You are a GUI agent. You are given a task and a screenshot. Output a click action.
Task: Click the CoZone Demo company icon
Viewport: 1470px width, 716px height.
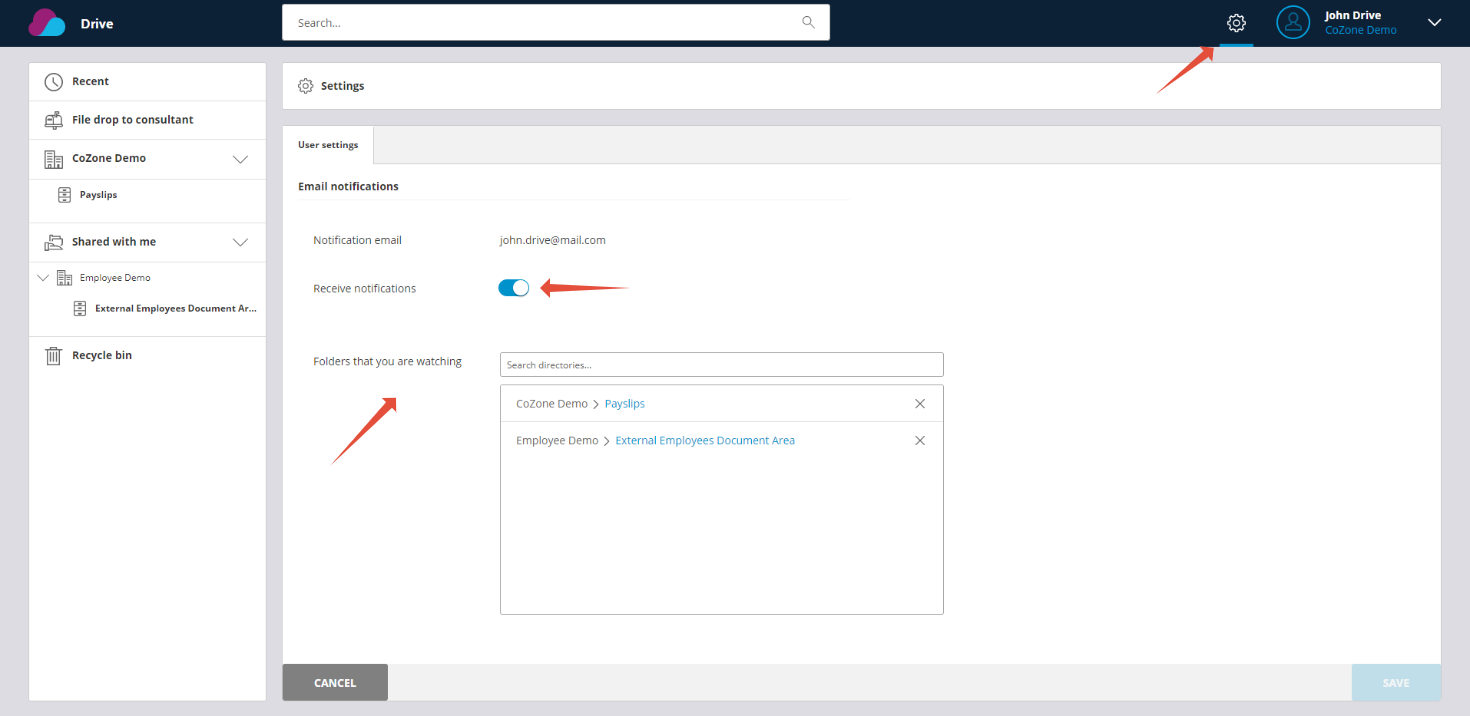[x=54, y=158]
